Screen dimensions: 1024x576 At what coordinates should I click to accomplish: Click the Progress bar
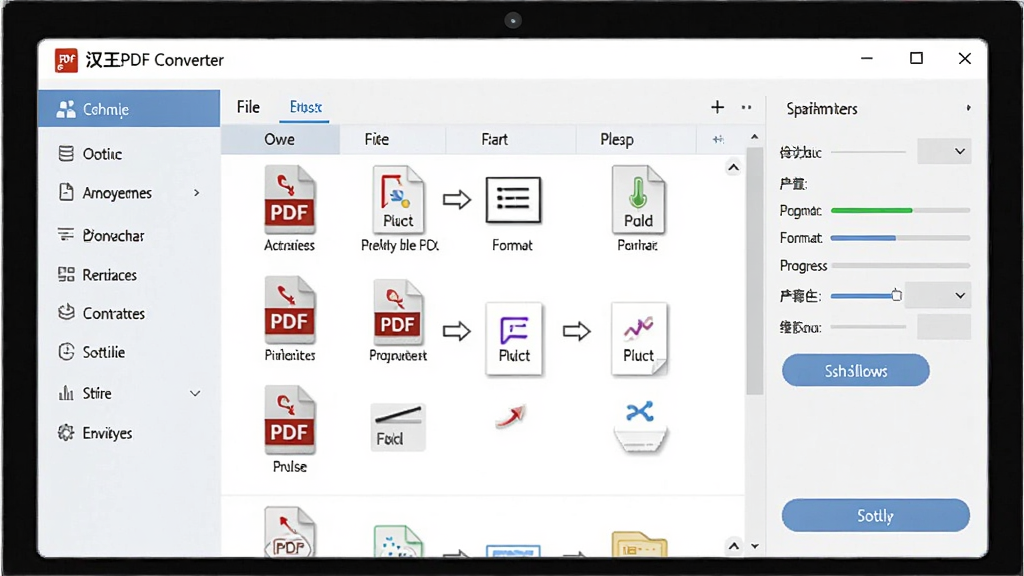900,266
